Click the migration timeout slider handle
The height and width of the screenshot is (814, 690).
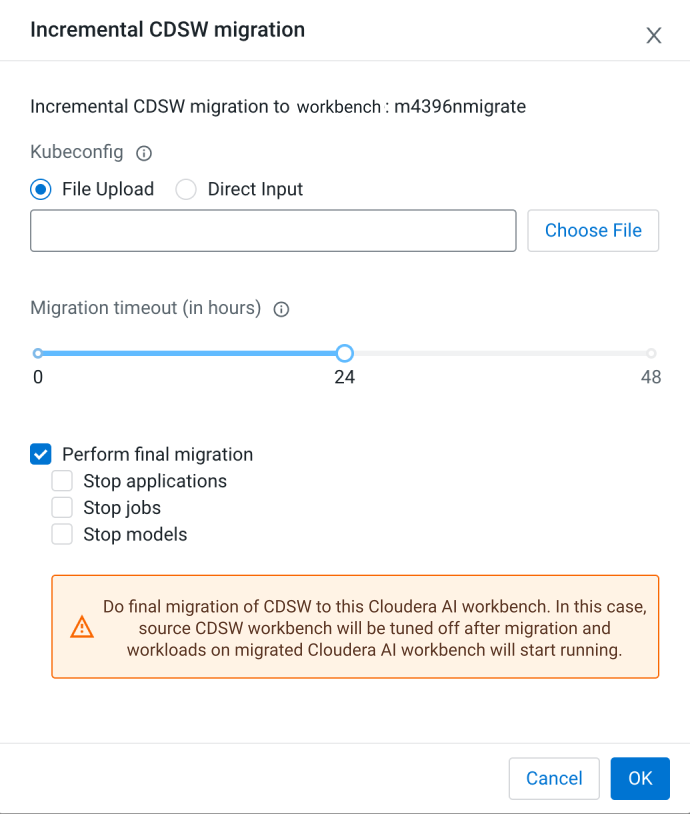(x=344, y=353)
